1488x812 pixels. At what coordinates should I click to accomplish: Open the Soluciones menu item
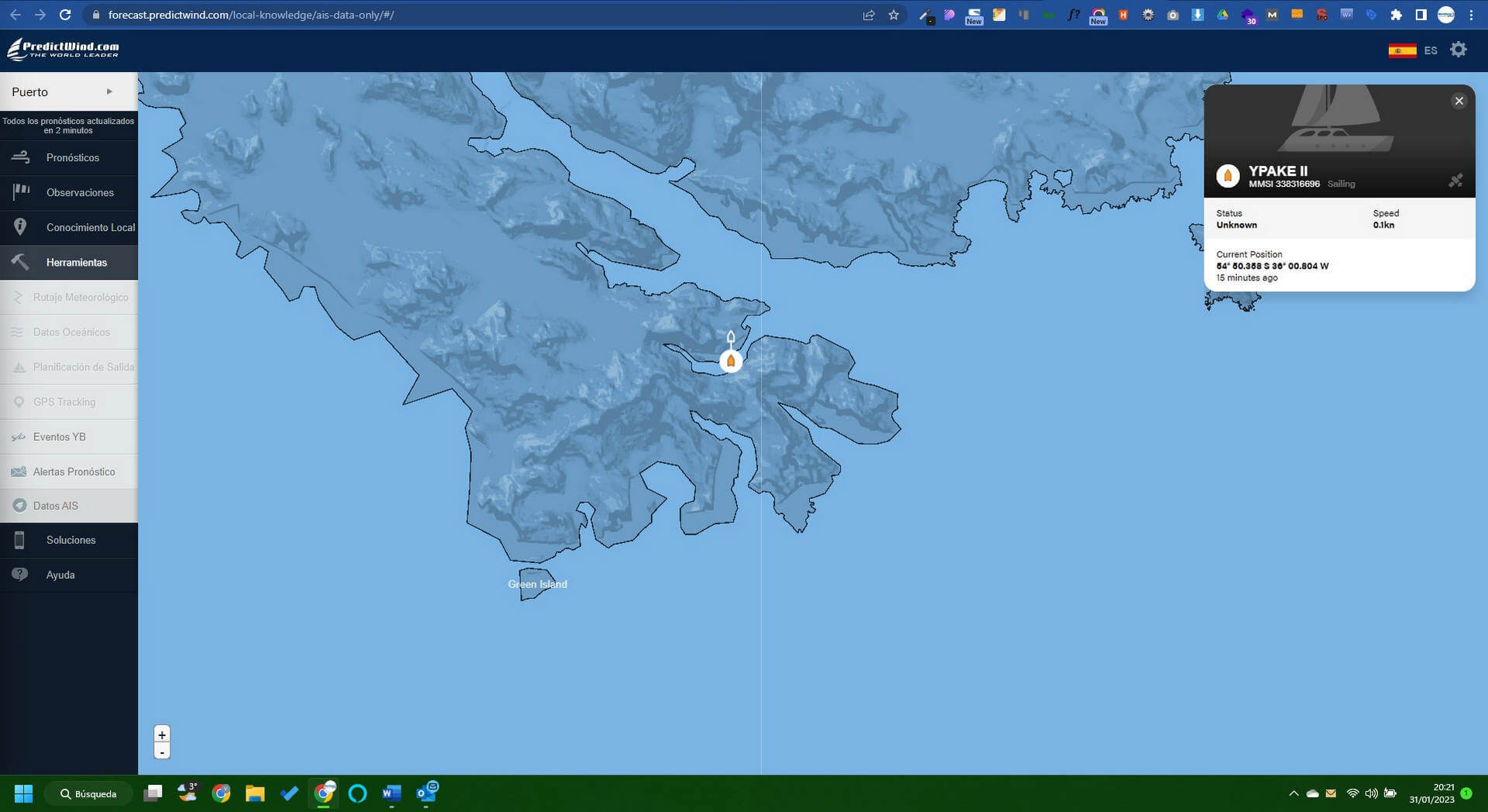point(71,540)
